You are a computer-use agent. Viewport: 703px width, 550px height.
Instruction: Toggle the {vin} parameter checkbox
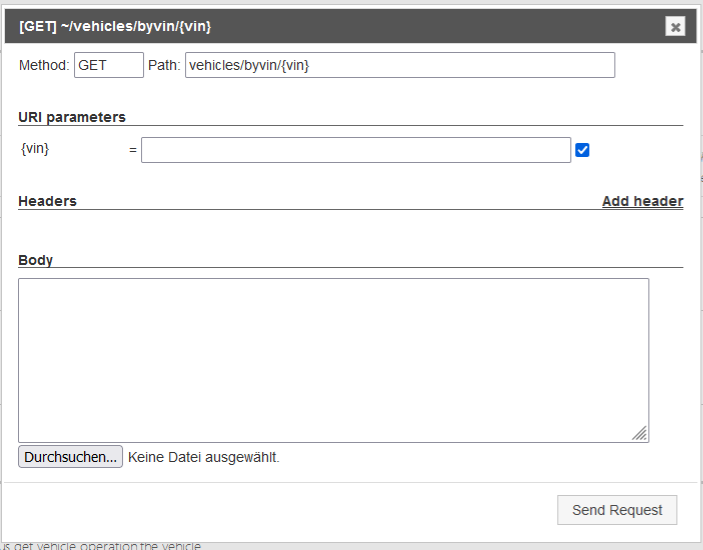pyautogui.click(x=582, y=150)
